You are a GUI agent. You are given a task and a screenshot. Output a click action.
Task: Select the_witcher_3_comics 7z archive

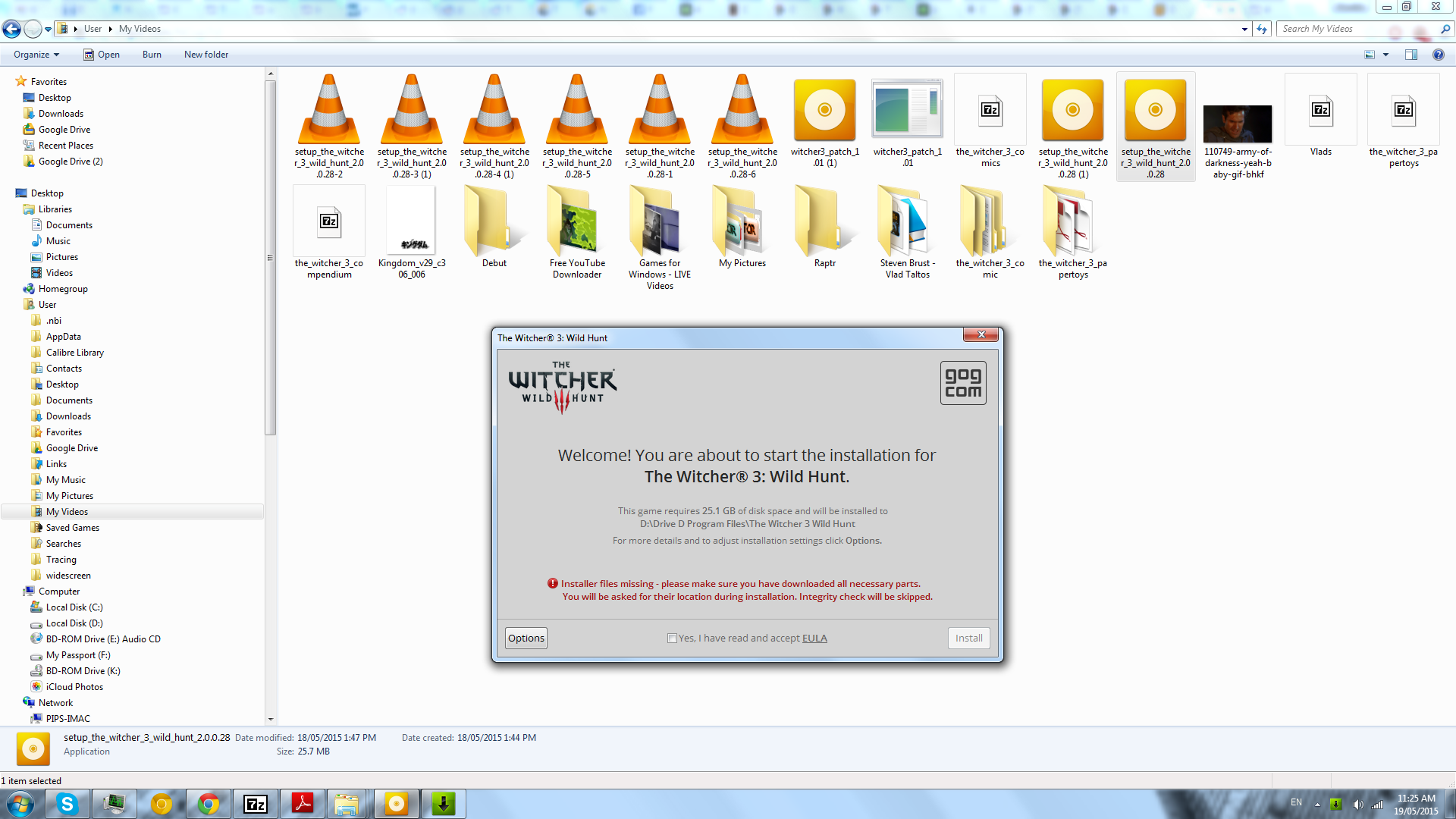tap(990, 121)
